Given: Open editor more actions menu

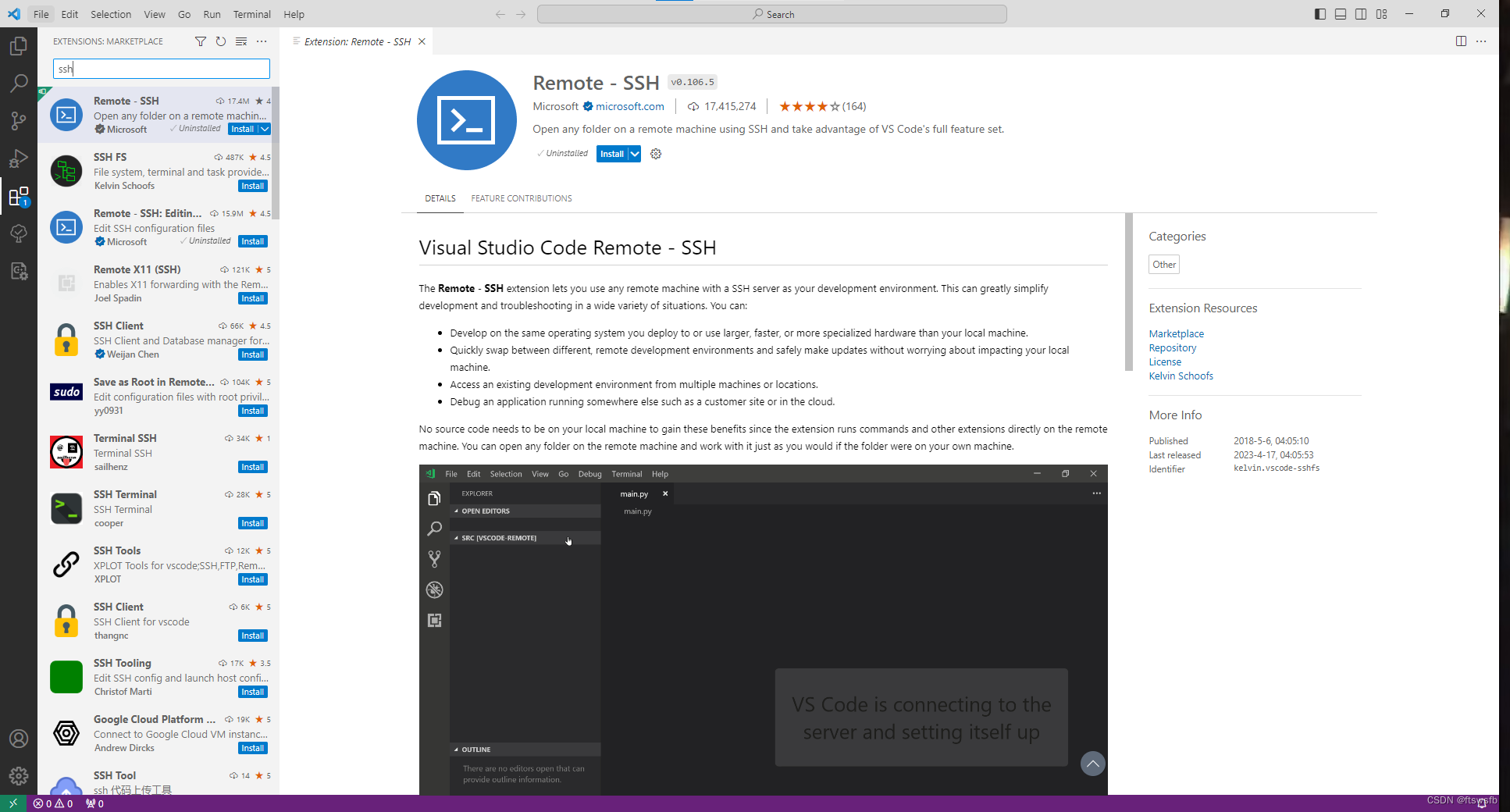Looking at the screenshot, I should 1481,41.
